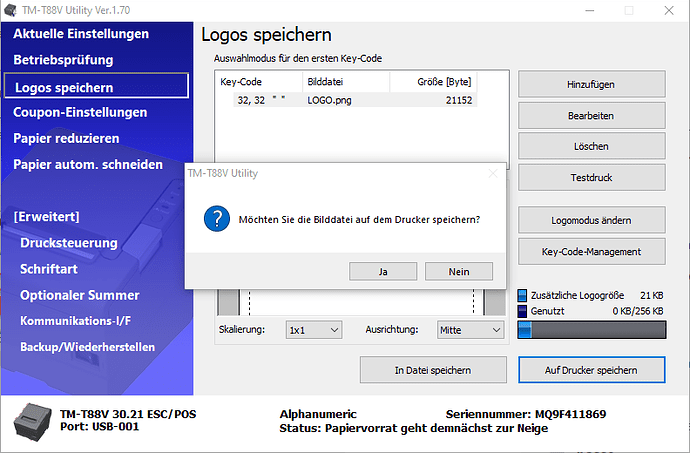Viewport: 690px width, 453px height.
Task: Open the Ausrichtung Mitte dropdown
Action: click(470, 330)
